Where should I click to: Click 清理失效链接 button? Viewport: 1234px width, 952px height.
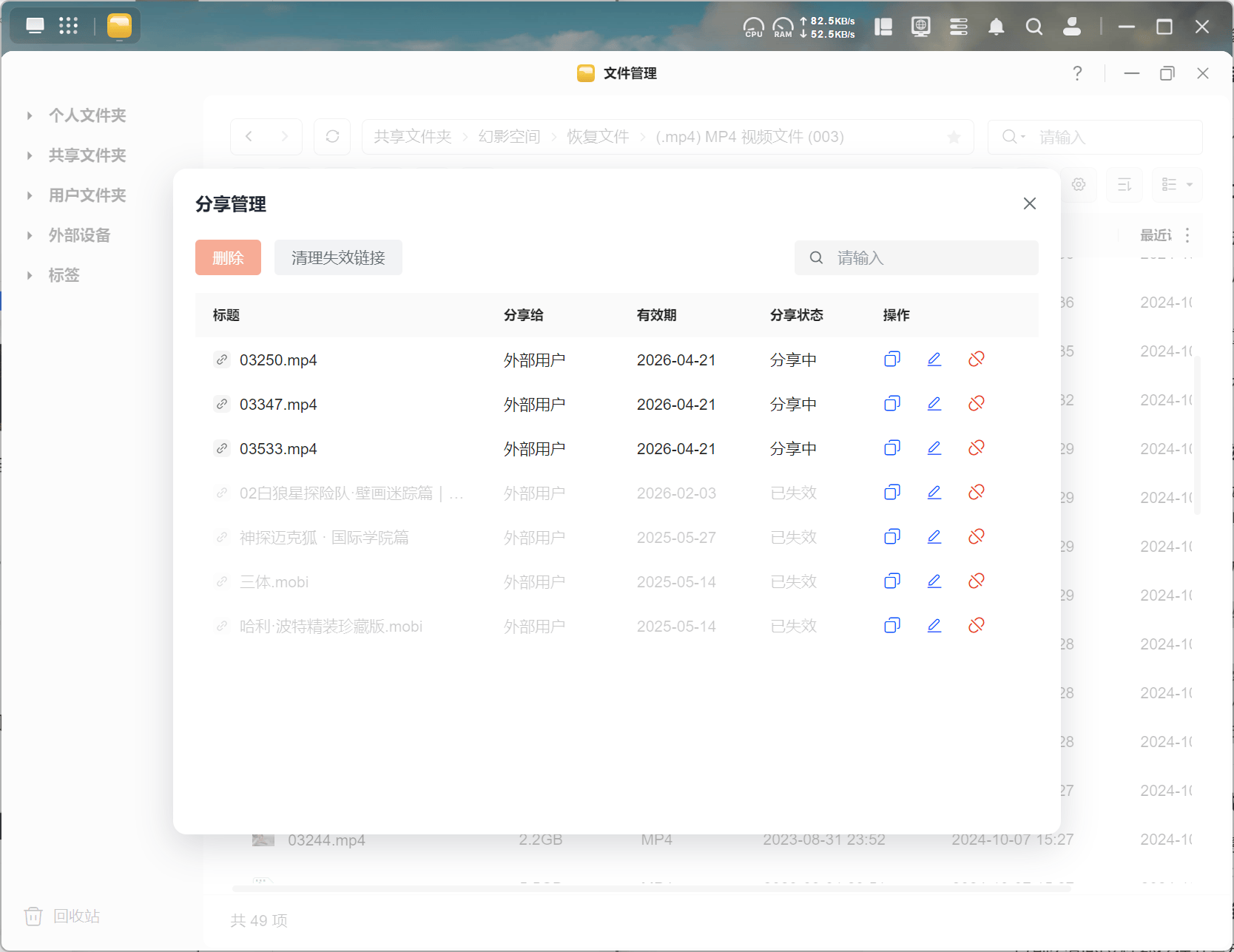pyautogui.click(x=338, y=257)
